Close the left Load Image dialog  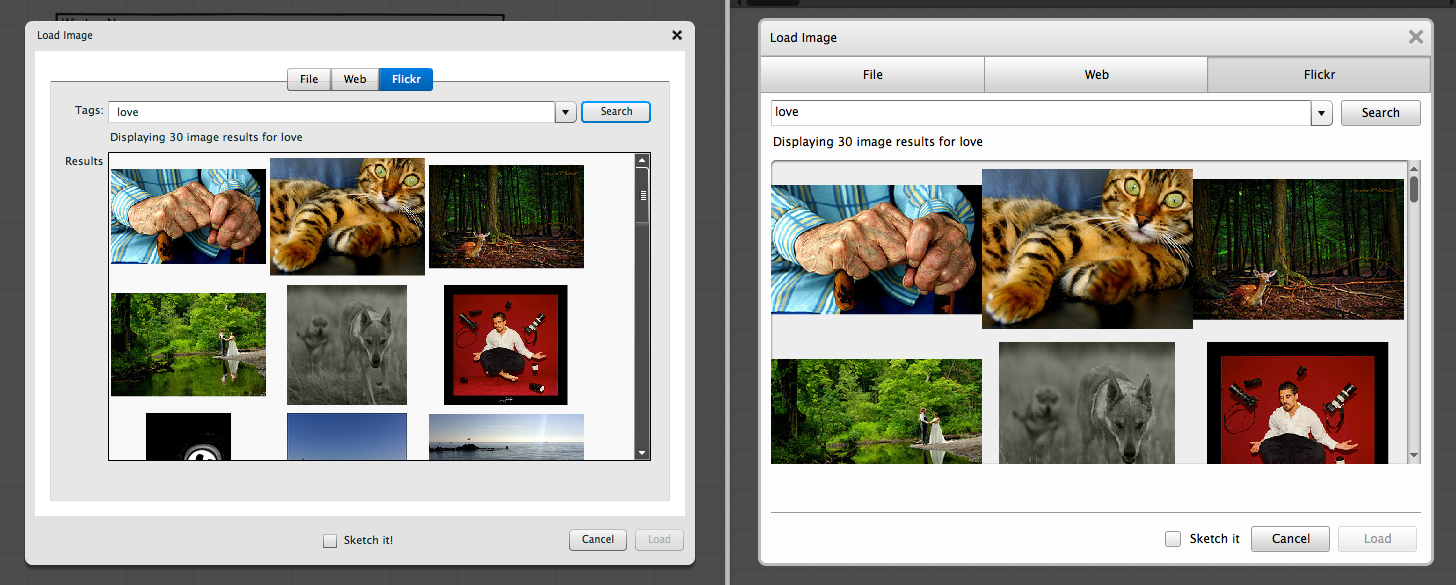[x=677, y=35]
